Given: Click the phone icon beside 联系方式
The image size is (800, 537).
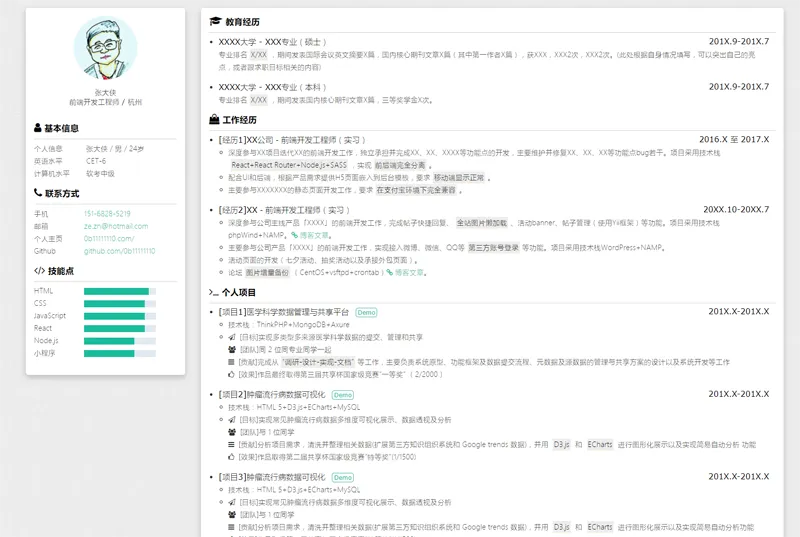Looking at the screenshot, I should coord(38,193).
